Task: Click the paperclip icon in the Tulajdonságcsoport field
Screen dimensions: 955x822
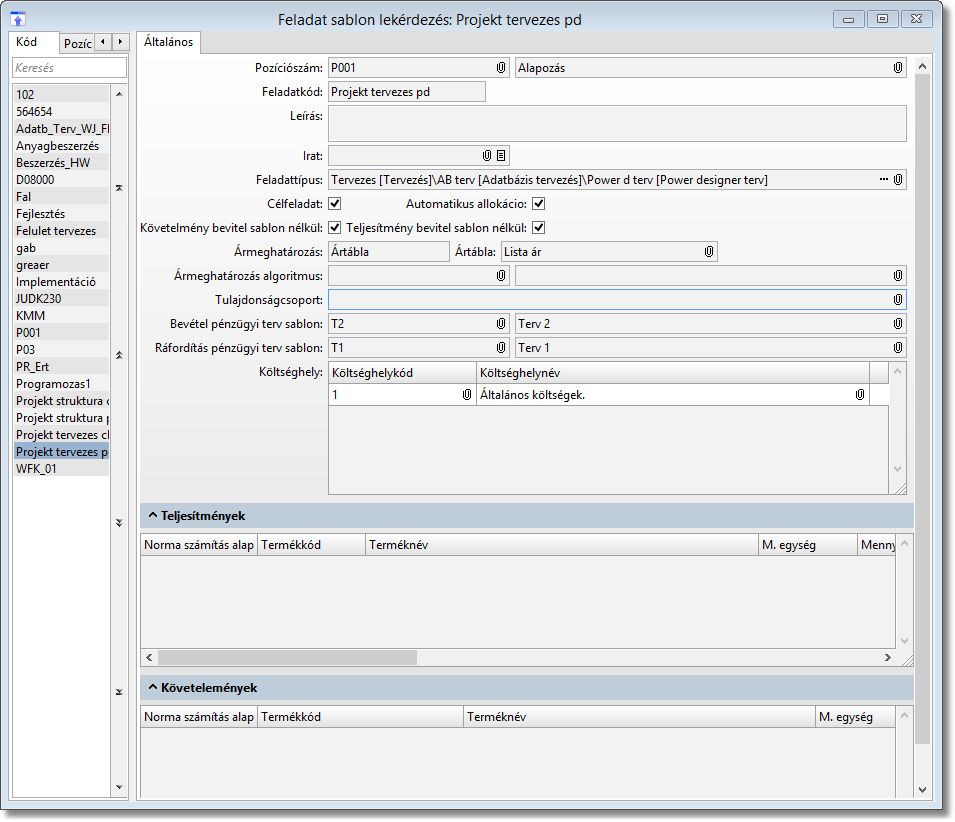Action: pyautogui.click(x=898, y=300)
